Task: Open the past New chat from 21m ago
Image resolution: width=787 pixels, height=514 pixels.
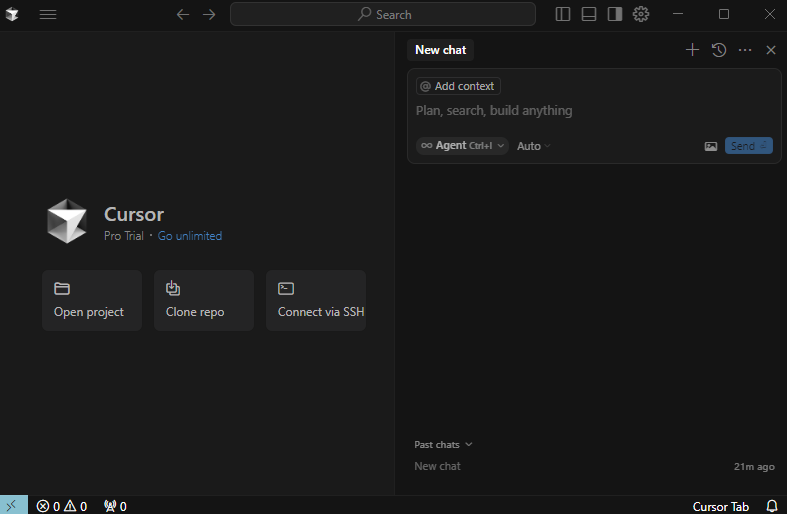Action: [594, 466]
